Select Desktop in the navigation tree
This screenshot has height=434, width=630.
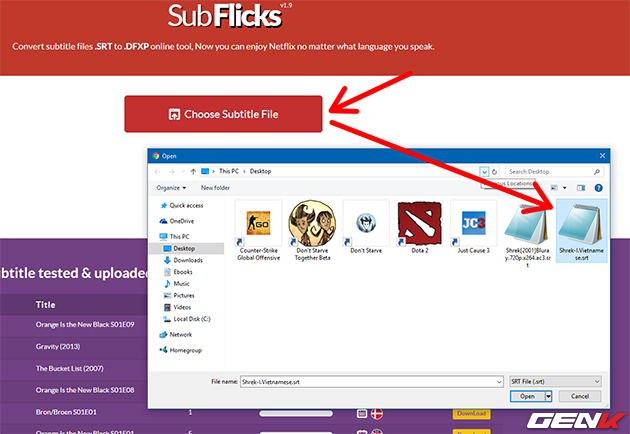180,248
